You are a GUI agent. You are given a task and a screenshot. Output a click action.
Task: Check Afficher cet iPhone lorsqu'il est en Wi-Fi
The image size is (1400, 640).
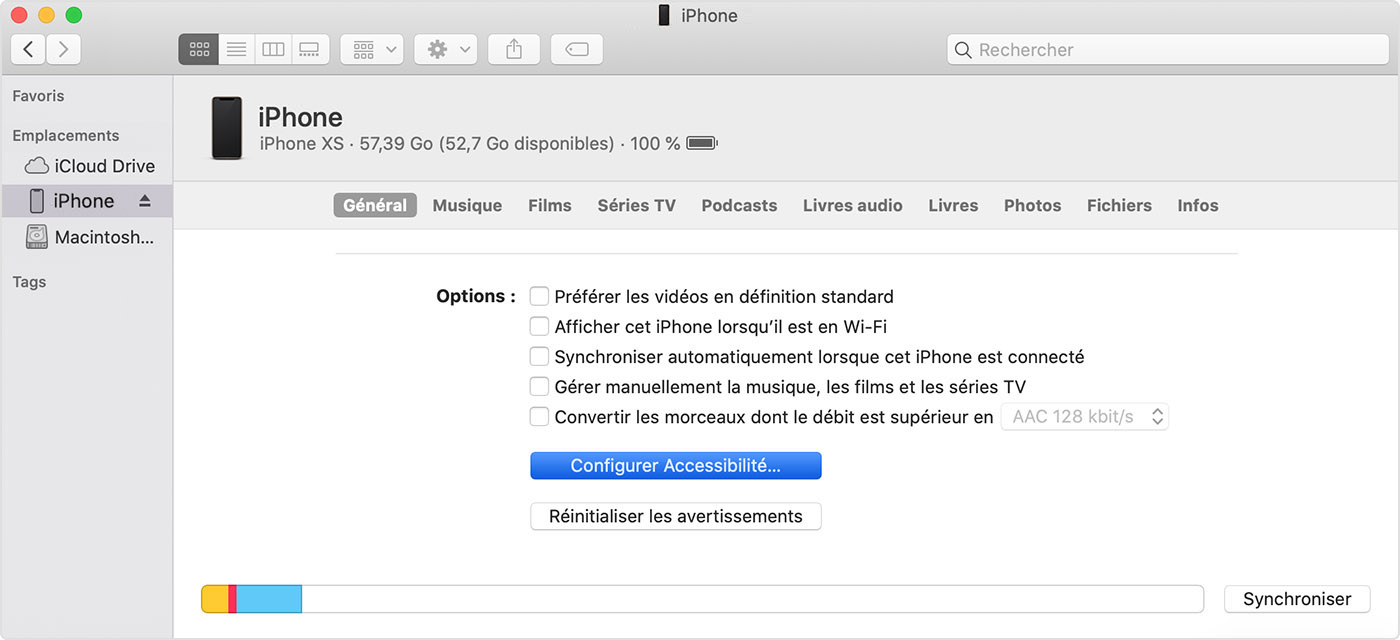click(539, 326)
